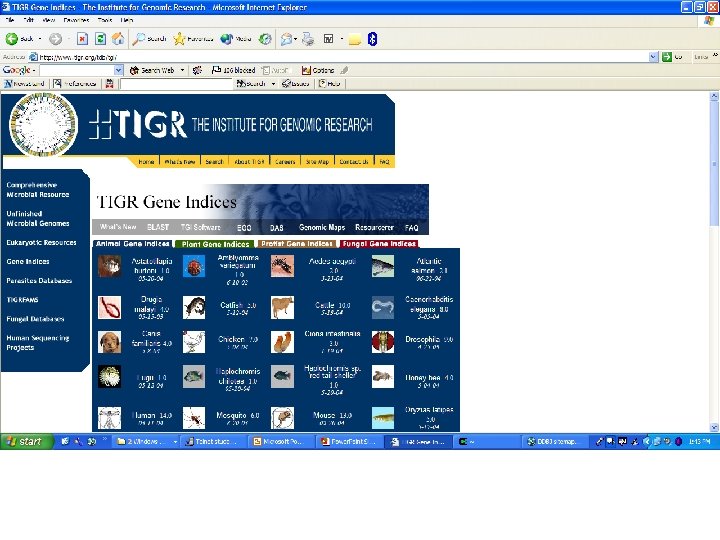
Task: Click the BLAST link in gene indices bar
Action: pyautogui.click(x=158, y=227)
